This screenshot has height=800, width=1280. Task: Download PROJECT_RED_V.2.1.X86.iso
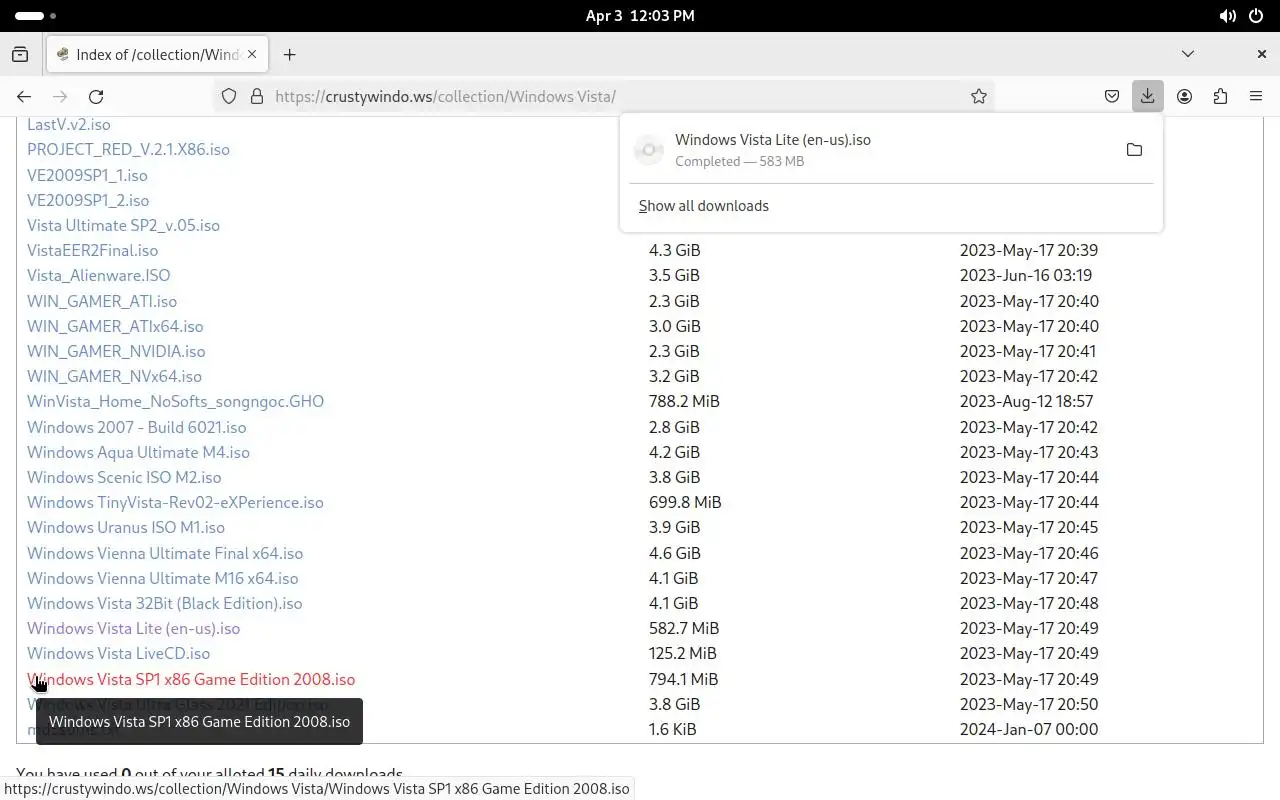128,150
